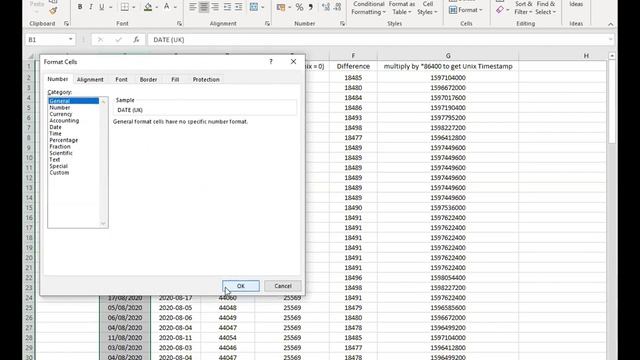The width and height of the screenshot is (640, 360).
Task: Open Clipboard group dialog launcher
Action: (x=66, y=24)
